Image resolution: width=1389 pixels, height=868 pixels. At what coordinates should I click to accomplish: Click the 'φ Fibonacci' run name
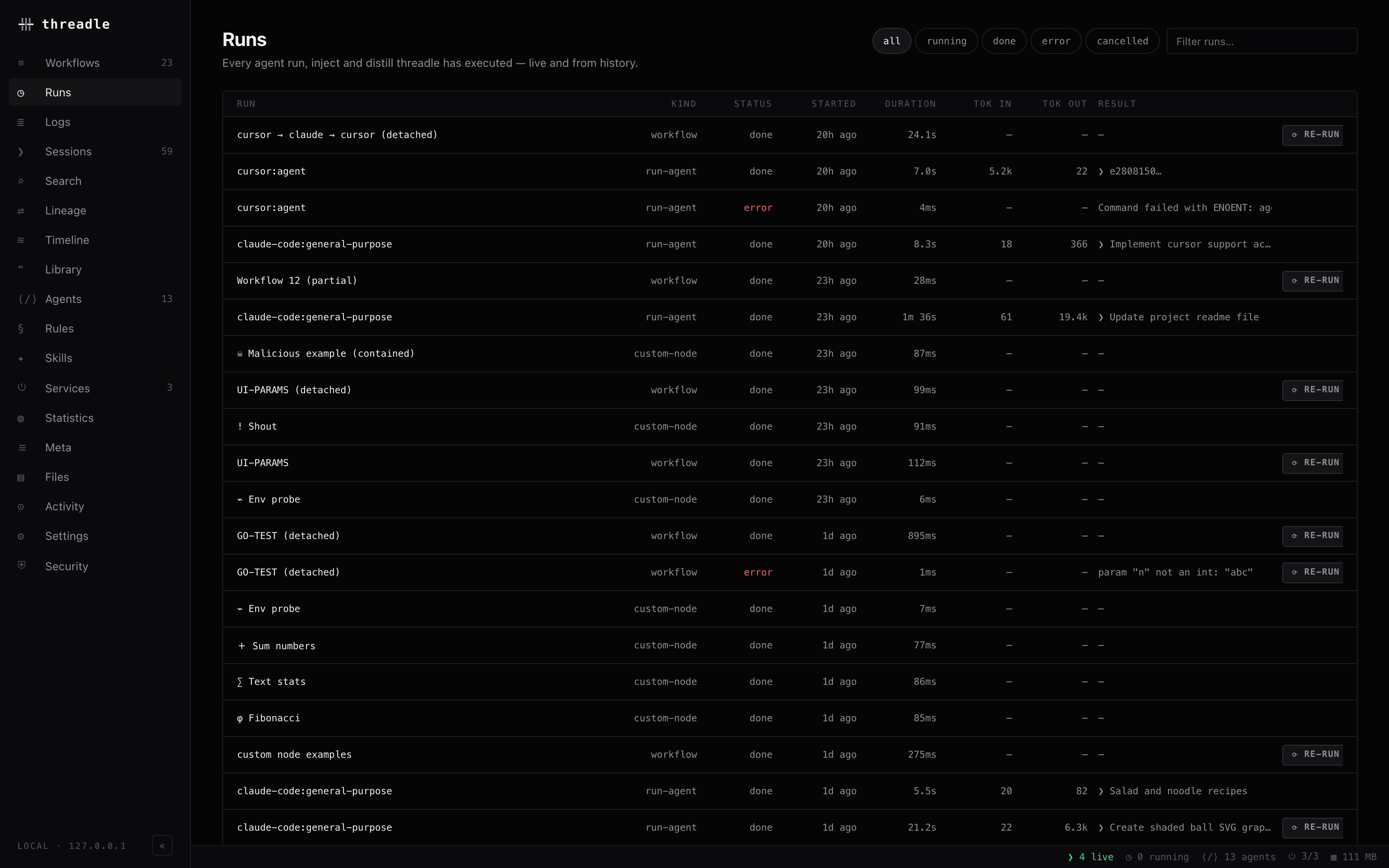tap(269, 718)
